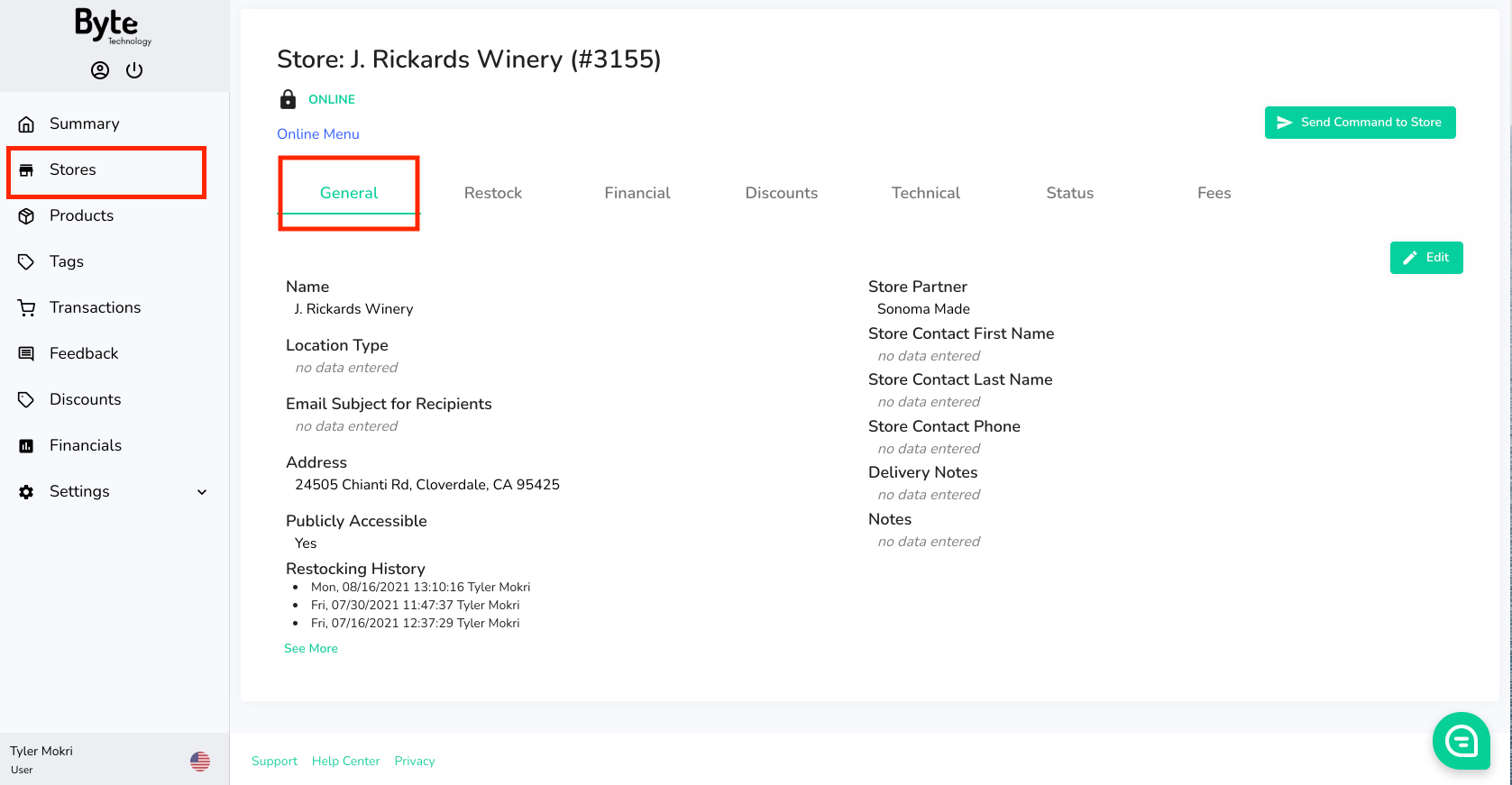Image resolution: width=1512 pixels, height=785 pixels.
Task: Click Email Subject for Recipients label
Action: pyautogui.click(x=389, y=404)
